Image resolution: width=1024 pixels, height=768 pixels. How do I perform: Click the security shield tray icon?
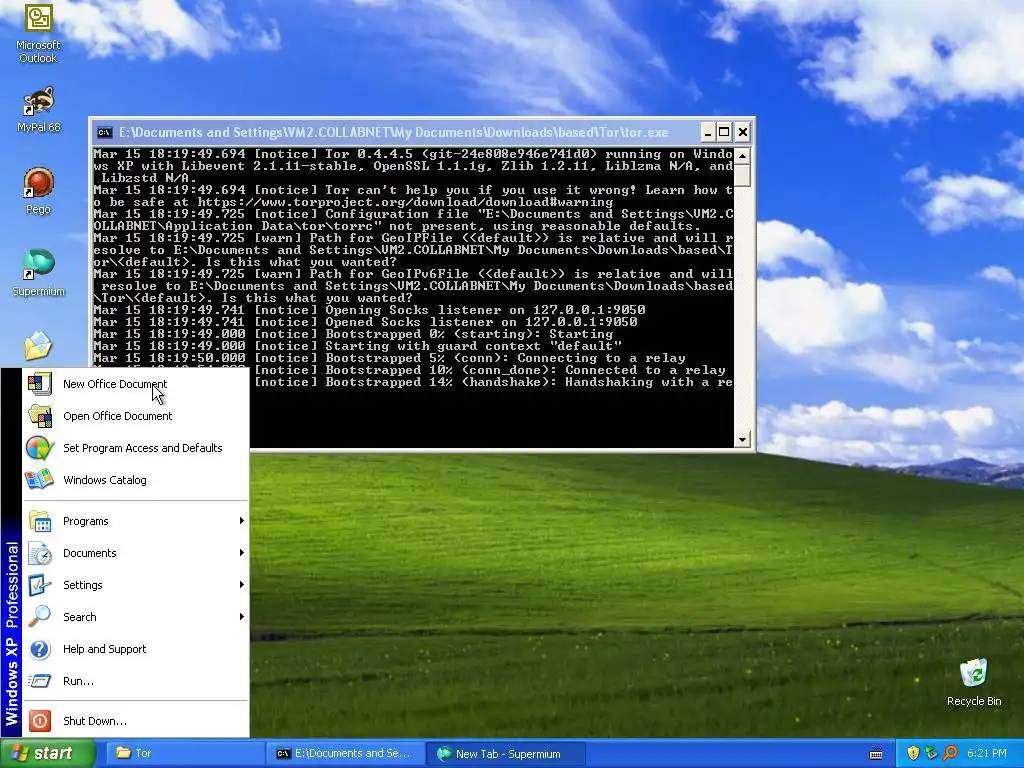pyautogui.click(x=913, y=753)
